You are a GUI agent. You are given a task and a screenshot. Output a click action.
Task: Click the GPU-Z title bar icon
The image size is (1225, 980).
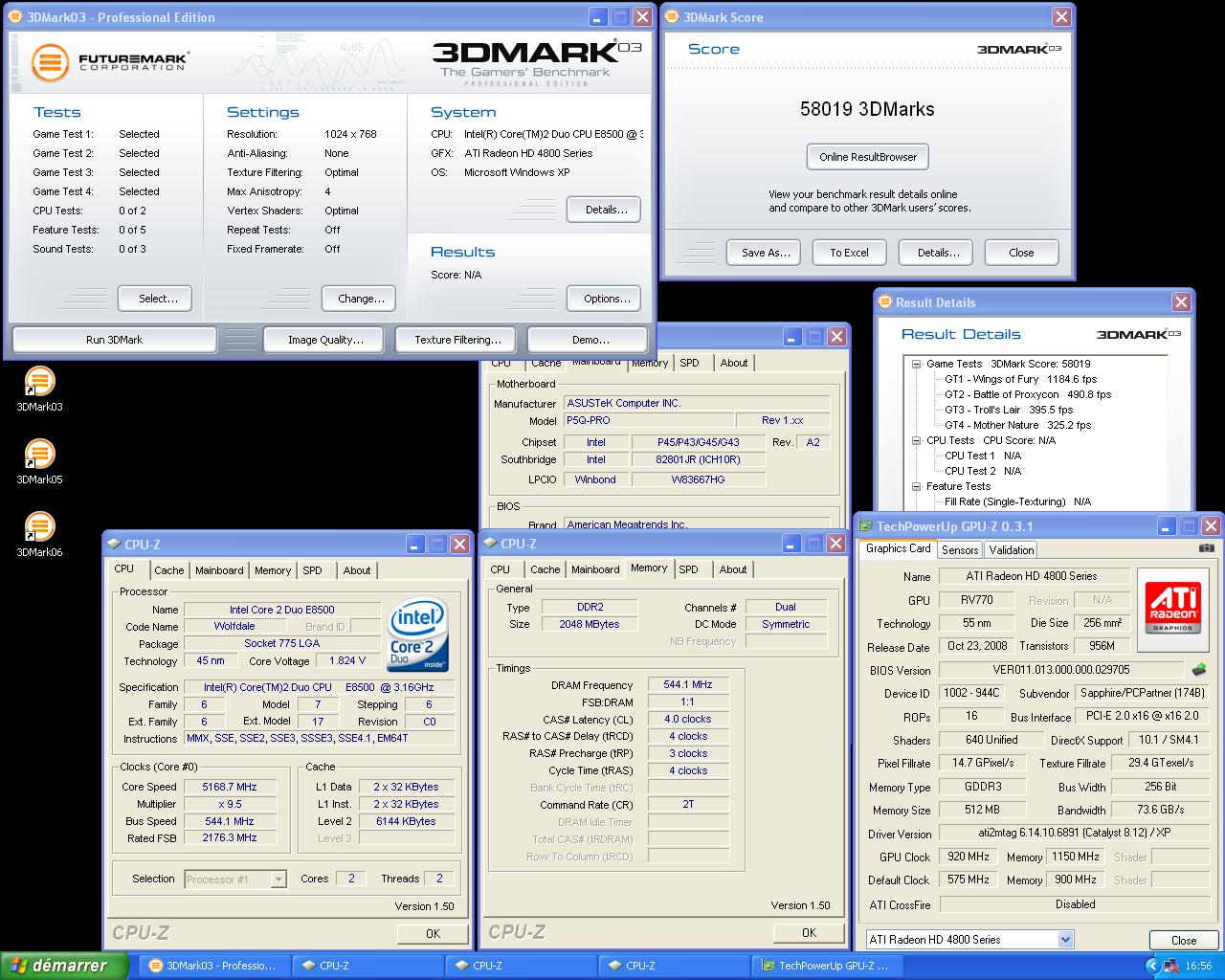pos(866,526)
